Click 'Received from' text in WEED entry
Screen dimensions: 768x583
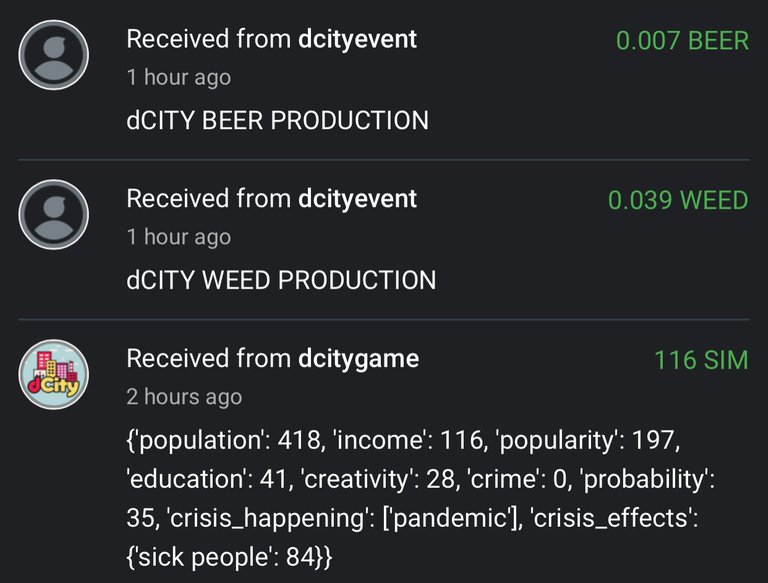(209, 198)
